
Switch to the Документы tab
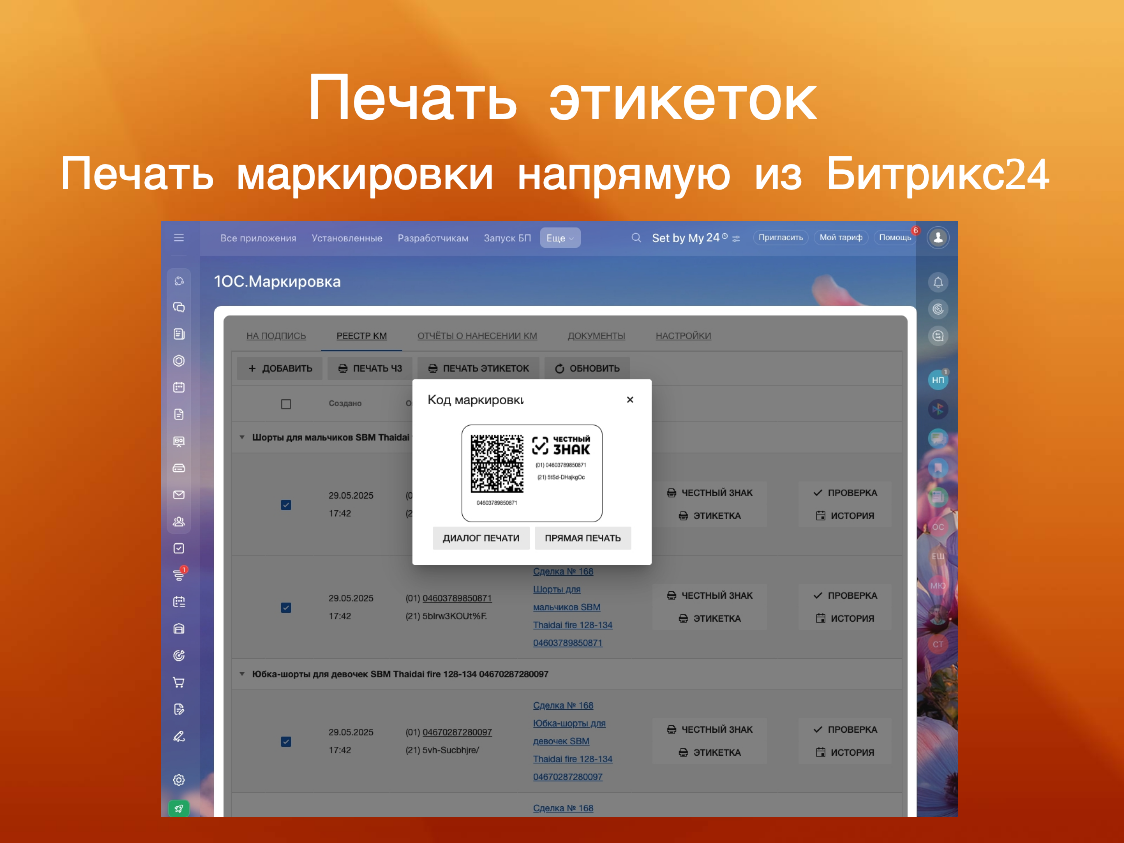(596, 335)
